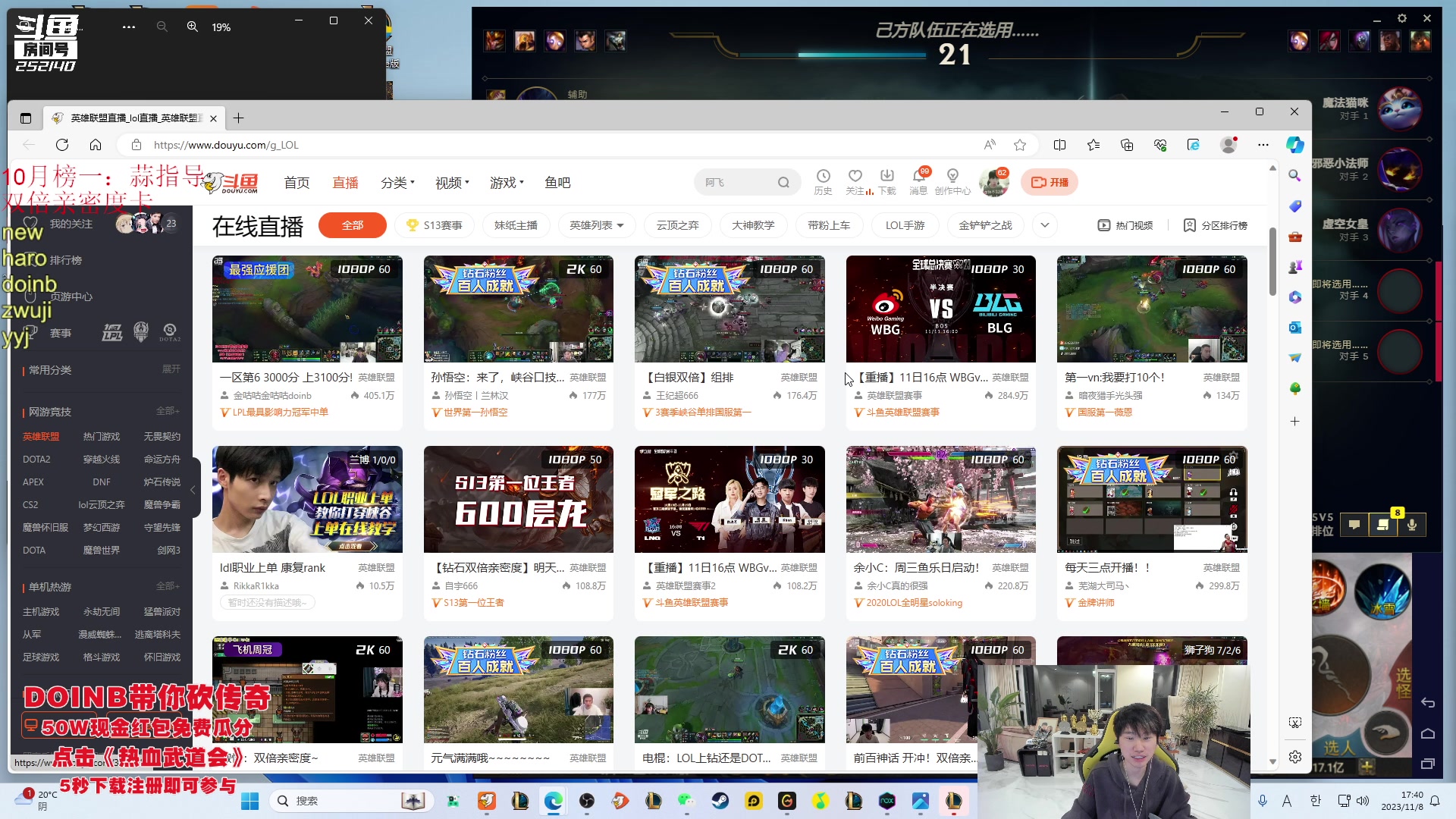Open the Edge sidebar Outlook icon

coord(1295,328)
